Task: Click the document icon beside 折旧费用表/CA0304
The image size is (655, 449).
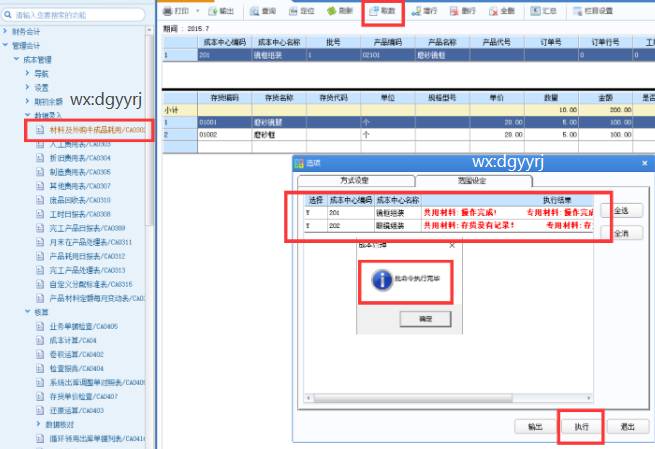Action: [40, 158]
